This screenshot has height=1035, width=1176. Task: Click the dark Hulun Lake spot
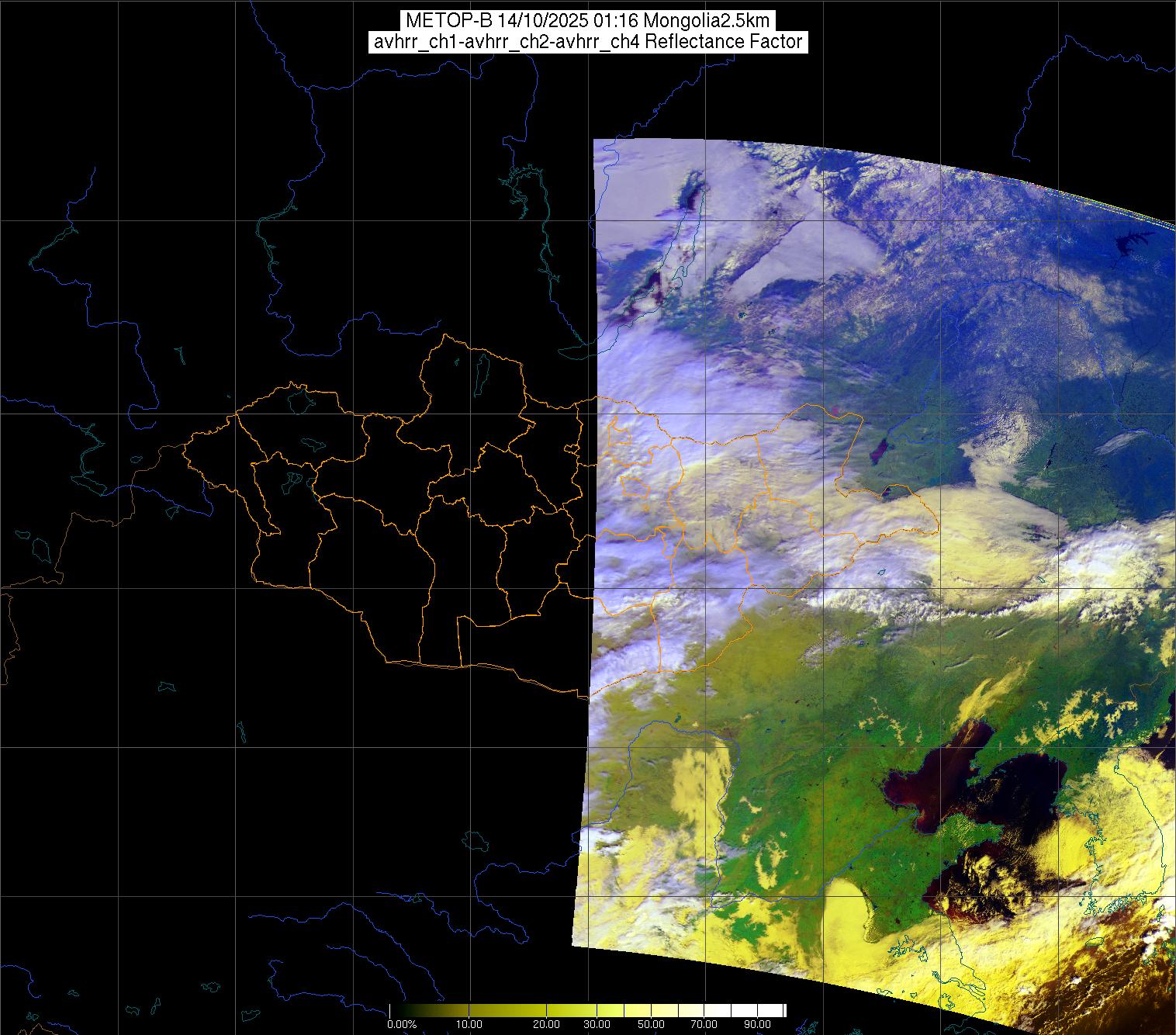(x=880, y=449)
